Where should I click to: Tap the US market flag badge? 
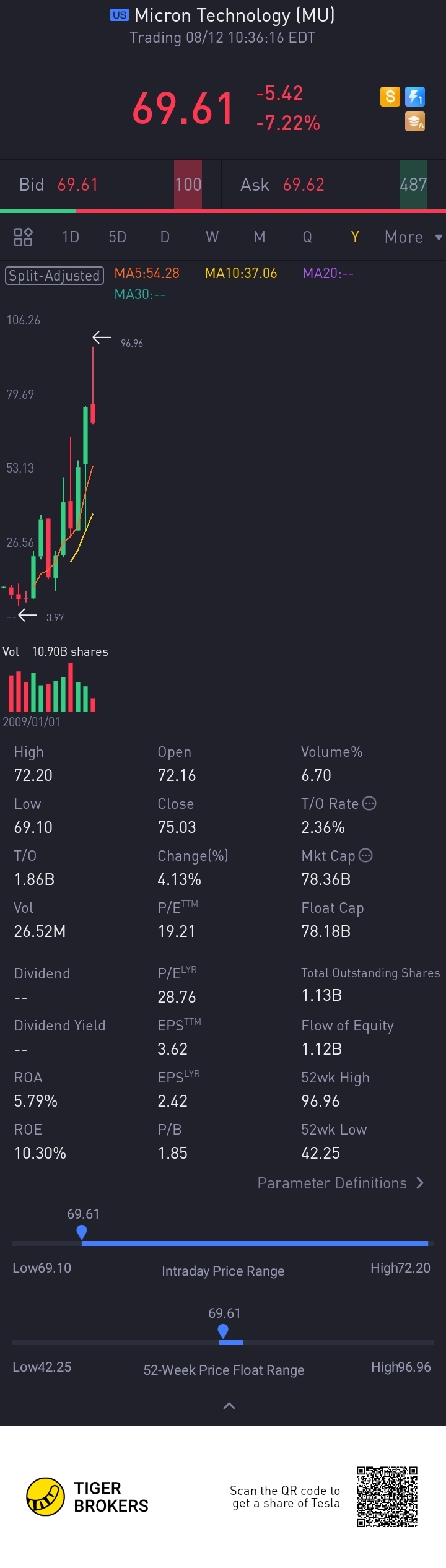click(119, 15)
